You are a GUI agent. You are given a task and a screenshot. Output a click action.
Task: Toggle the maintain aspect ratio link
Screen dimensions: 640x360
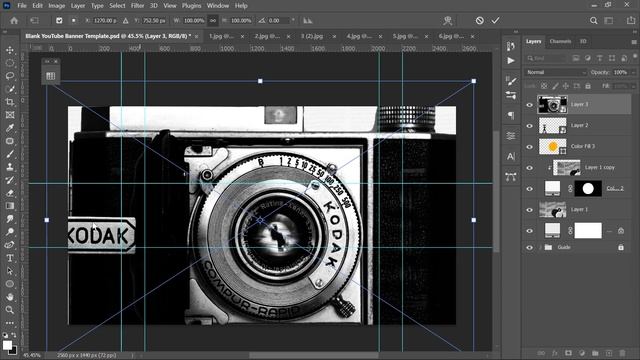213,20
